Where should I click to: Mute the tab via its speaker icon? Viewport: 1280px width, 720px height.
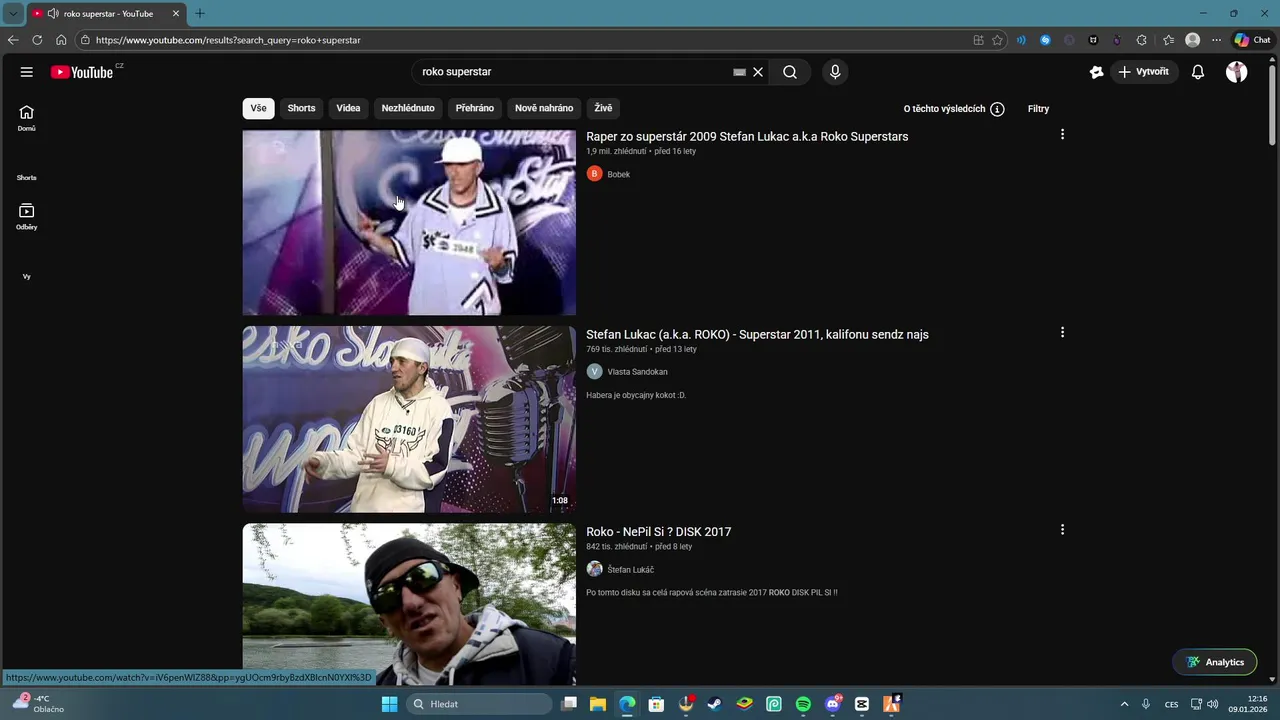(52, 14)
